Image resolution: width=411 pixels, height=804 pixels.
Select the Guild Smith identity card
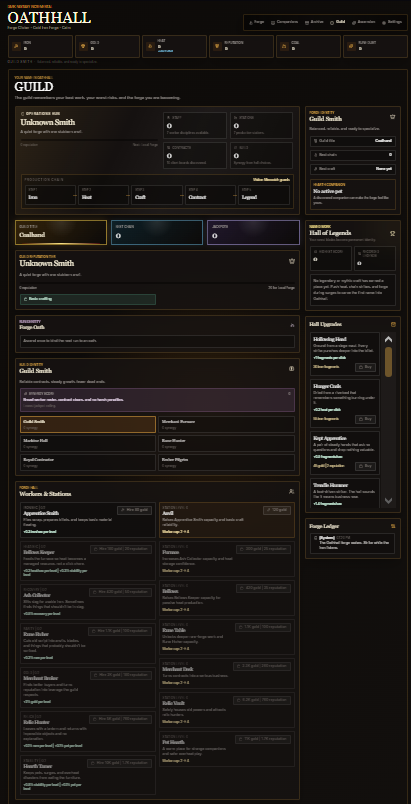tap(88, 425)
